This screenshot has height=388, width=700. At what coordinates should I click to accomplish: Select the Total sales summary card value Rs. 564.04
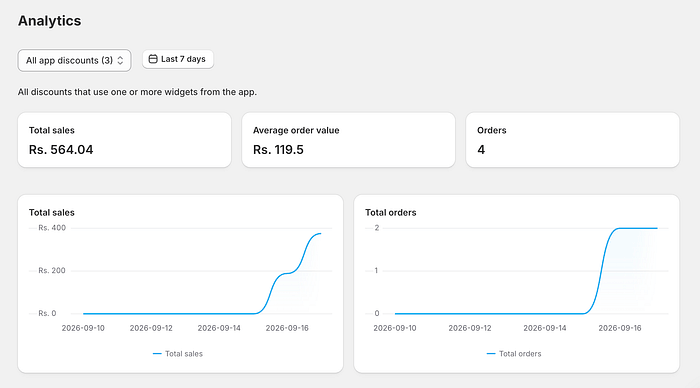pyautogui.click(x=61, y=150)
